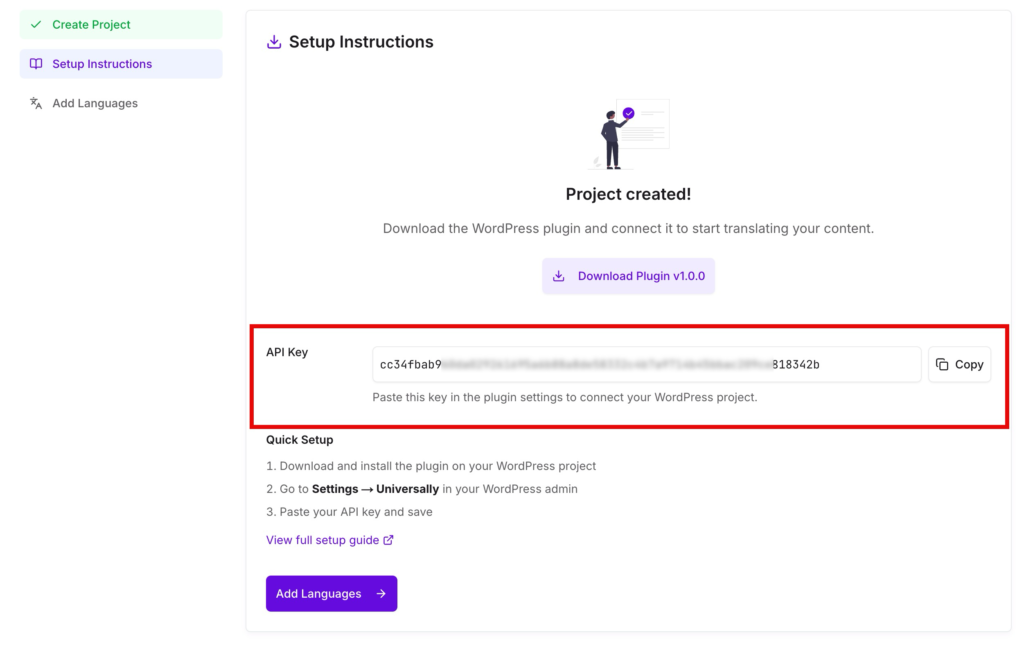This screenshot has width=1024, height=646.
Task: Click the green checkmark beside Create Project
Action: tap(36, 25)
